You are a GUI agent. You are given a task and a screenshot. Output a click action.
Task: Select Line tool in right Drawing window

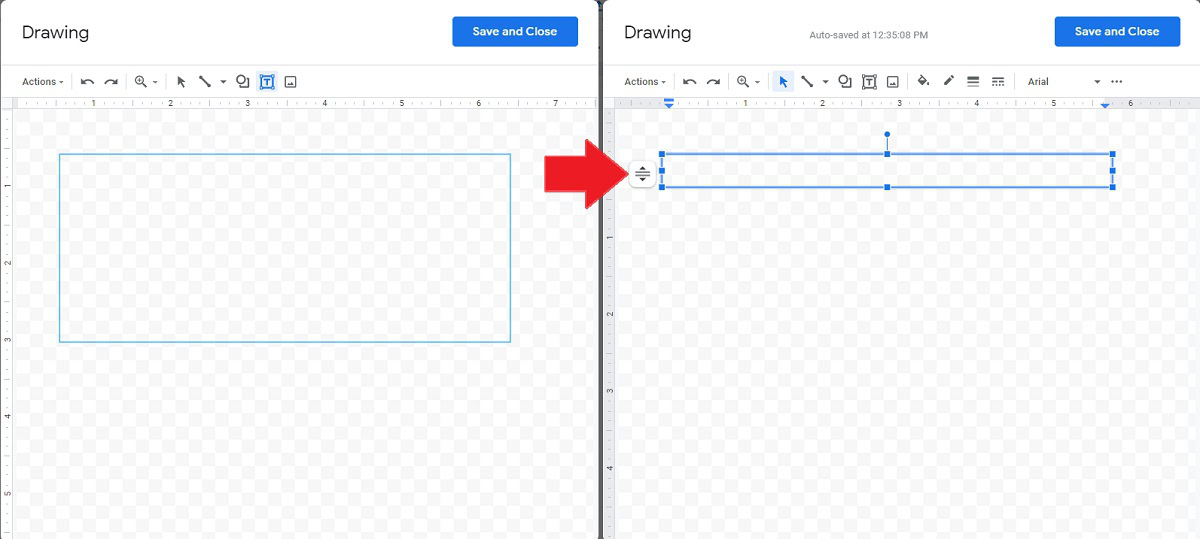click(806, 82)
